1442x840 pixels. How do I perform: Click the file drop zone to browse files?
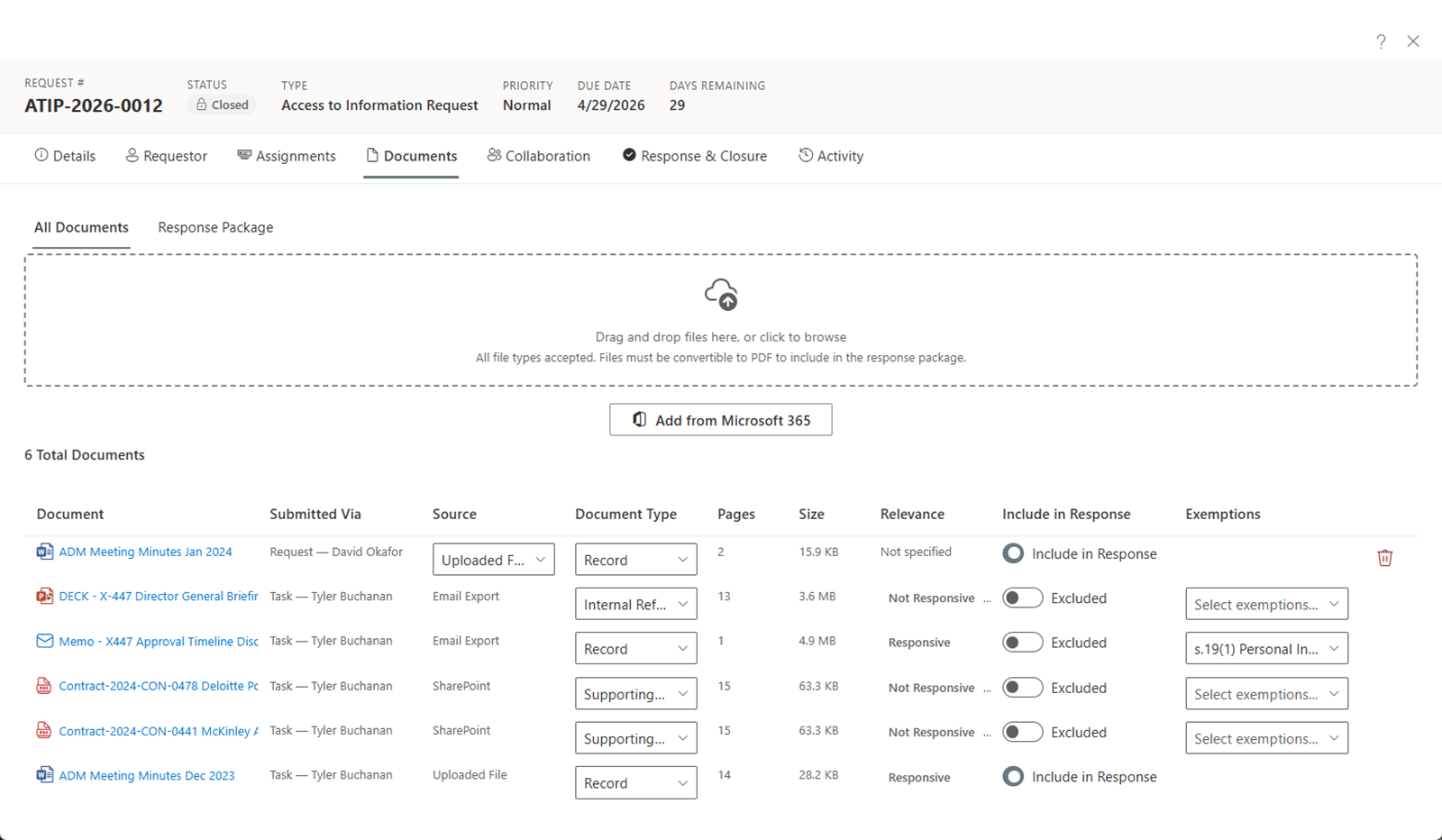click(x=721, y=336)
